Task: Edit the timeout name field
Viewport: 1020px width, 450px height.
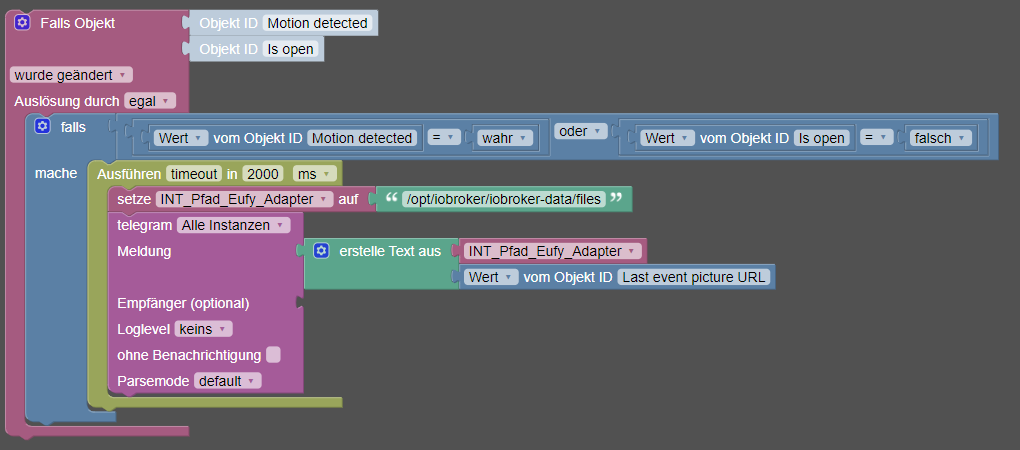Action: click(x=194, y=174)
